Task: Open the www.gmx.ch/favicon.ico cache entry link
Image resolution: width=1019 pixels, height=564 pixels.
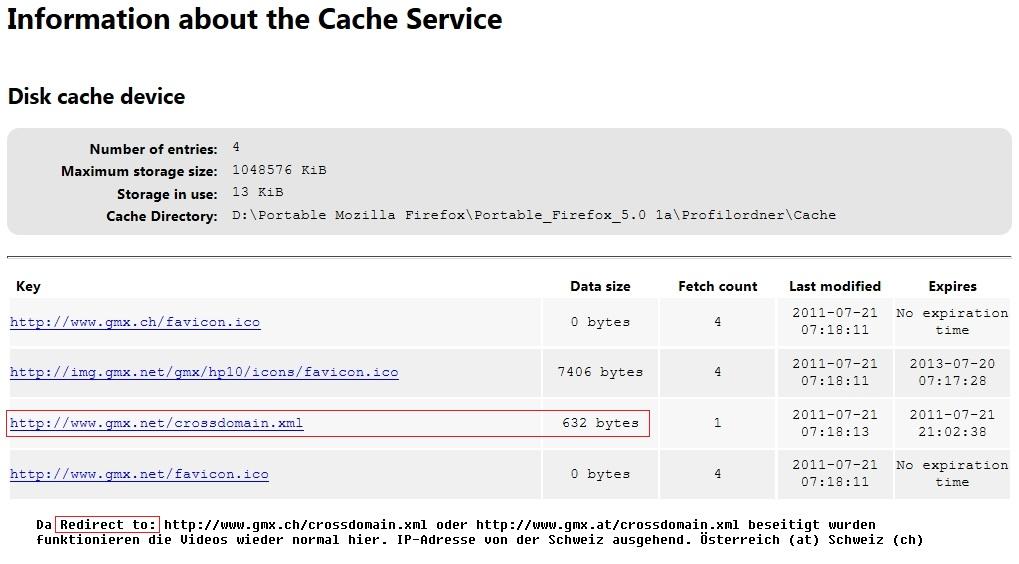Action: (135, 322)
